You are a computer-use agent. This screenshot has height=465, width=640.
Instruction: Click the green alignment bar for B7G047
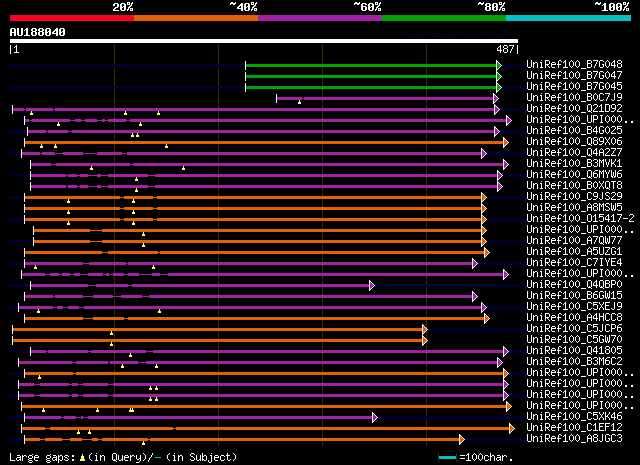pos(371,76)
